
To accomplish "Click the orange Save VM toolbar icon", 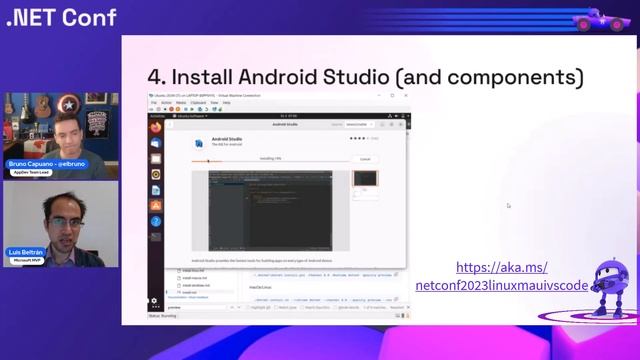I will pos(178,109).
